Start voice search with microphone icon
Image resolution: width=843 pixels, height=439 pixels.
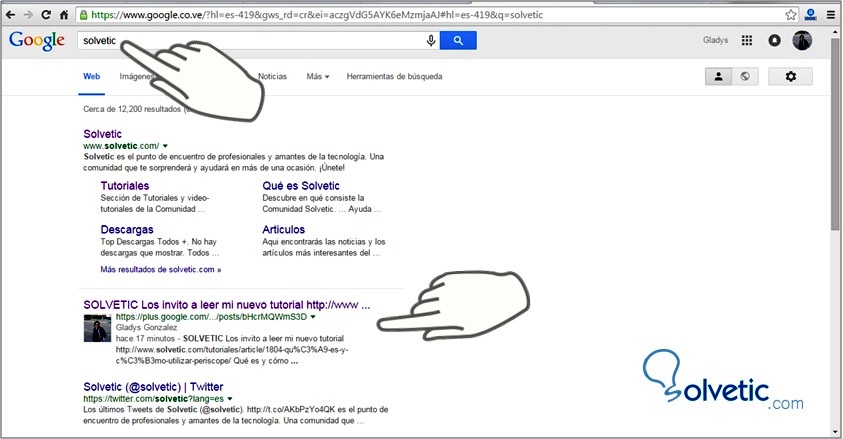point(431,40)
